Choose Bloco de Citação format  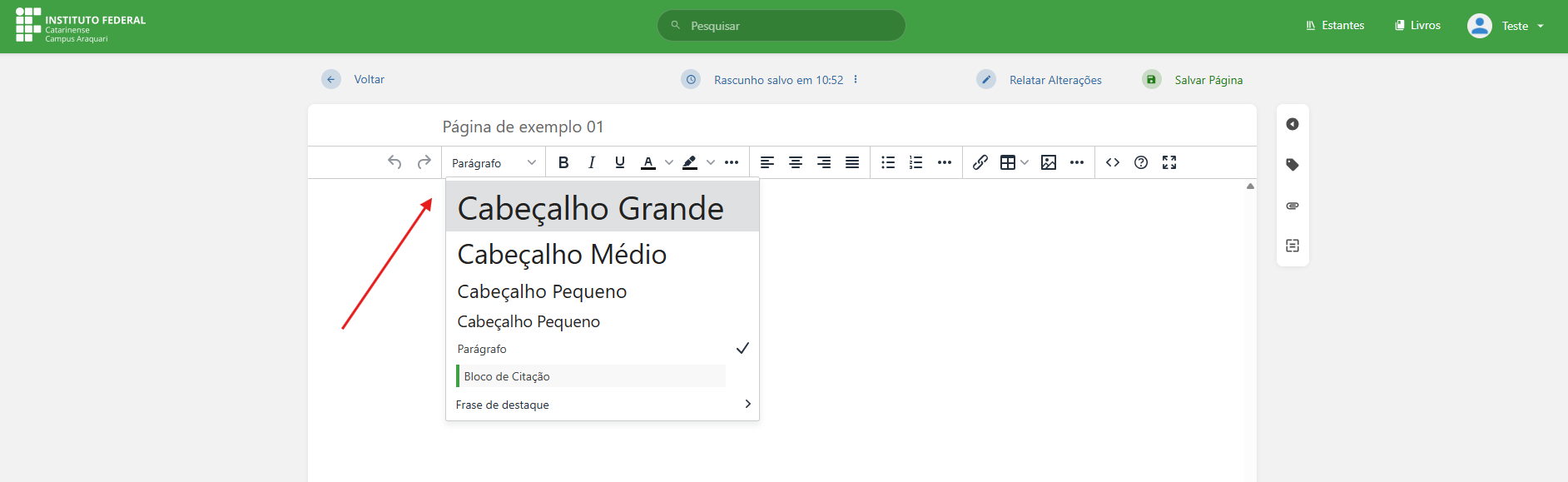pos(507,376)
